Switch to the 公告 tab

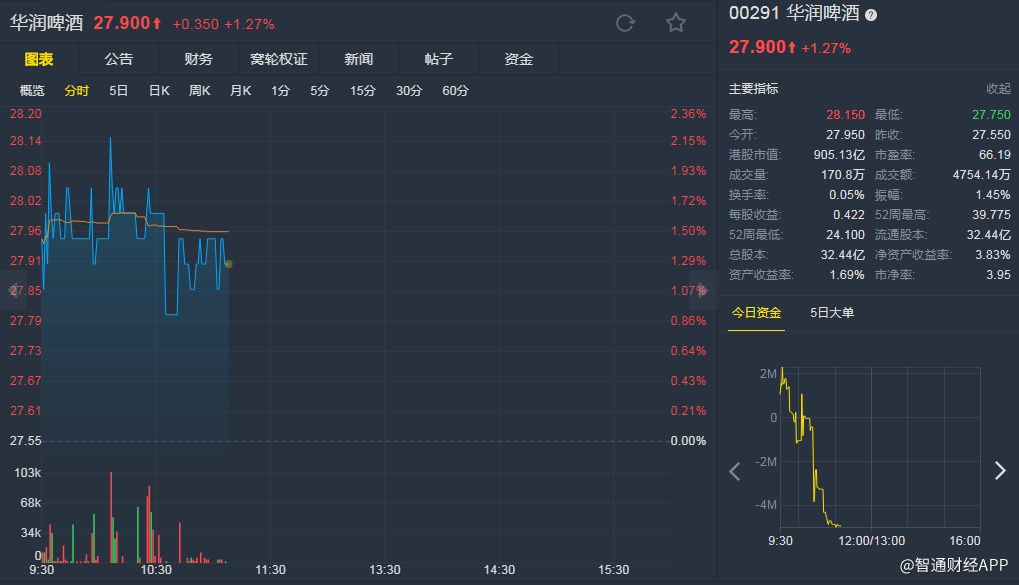coord(118,59)
